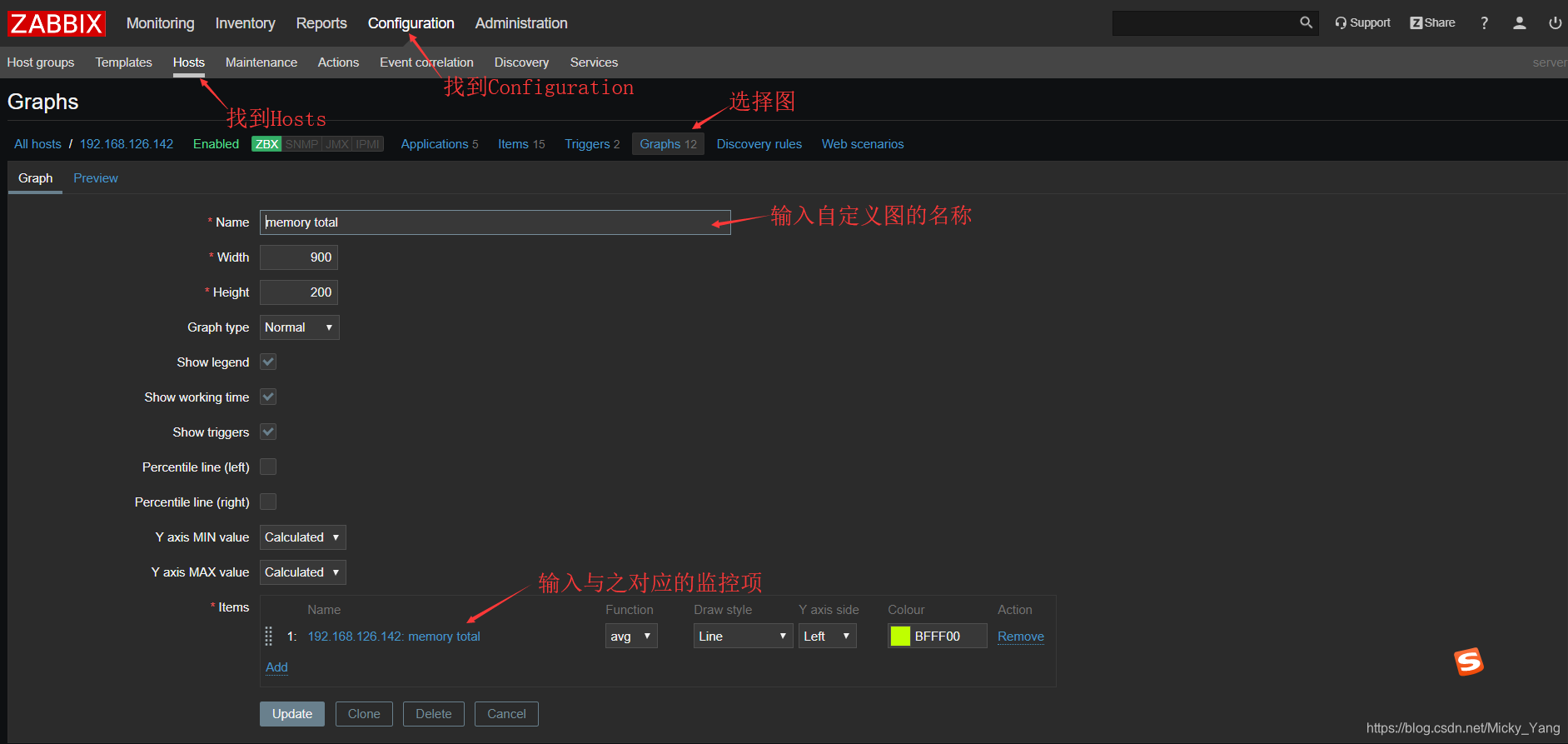Click the Height input field
The height and width of the screenshot is (744, 1568).
[x=299, y=292]
